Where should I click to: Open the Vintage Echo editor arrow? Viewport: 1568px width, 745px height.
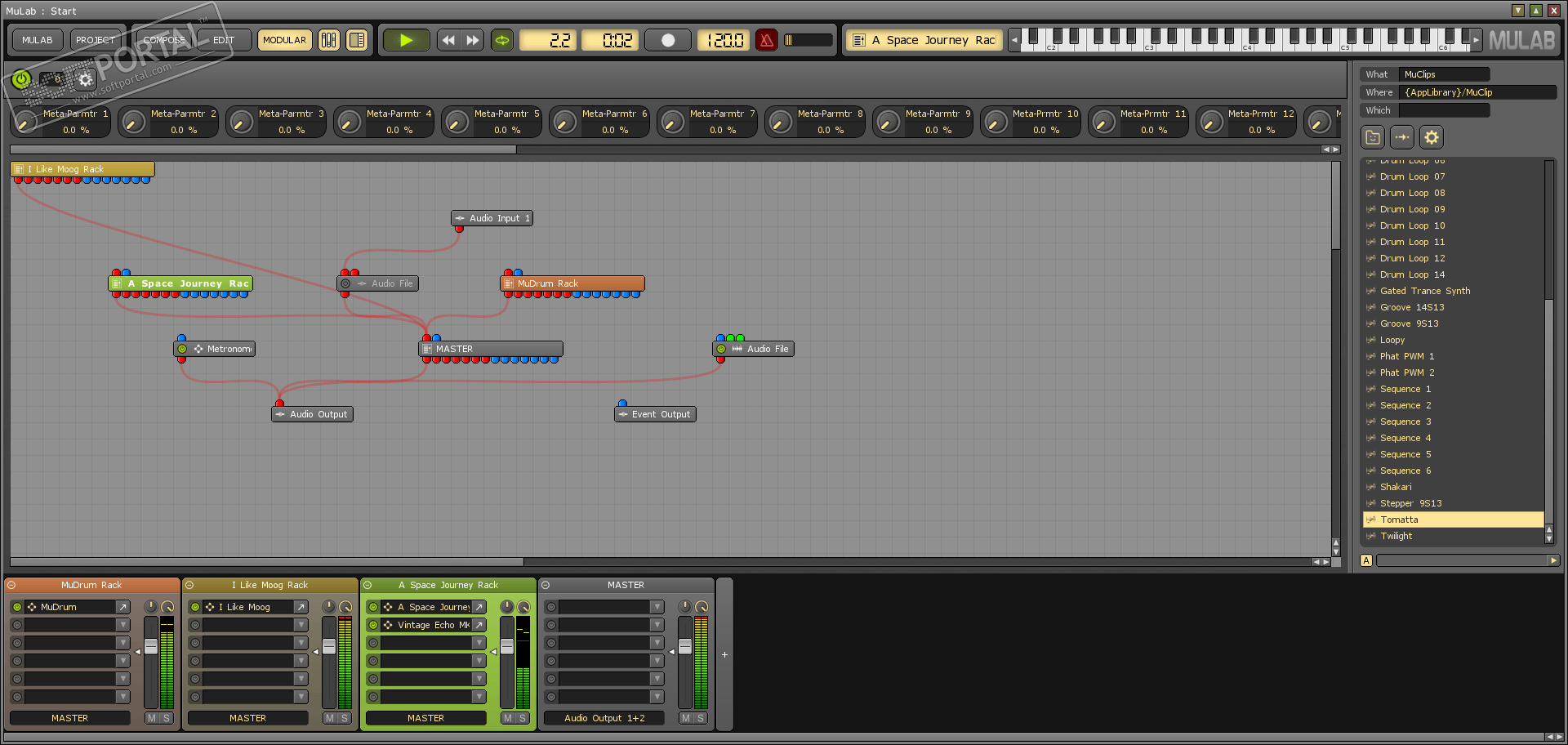coord(479,625)
